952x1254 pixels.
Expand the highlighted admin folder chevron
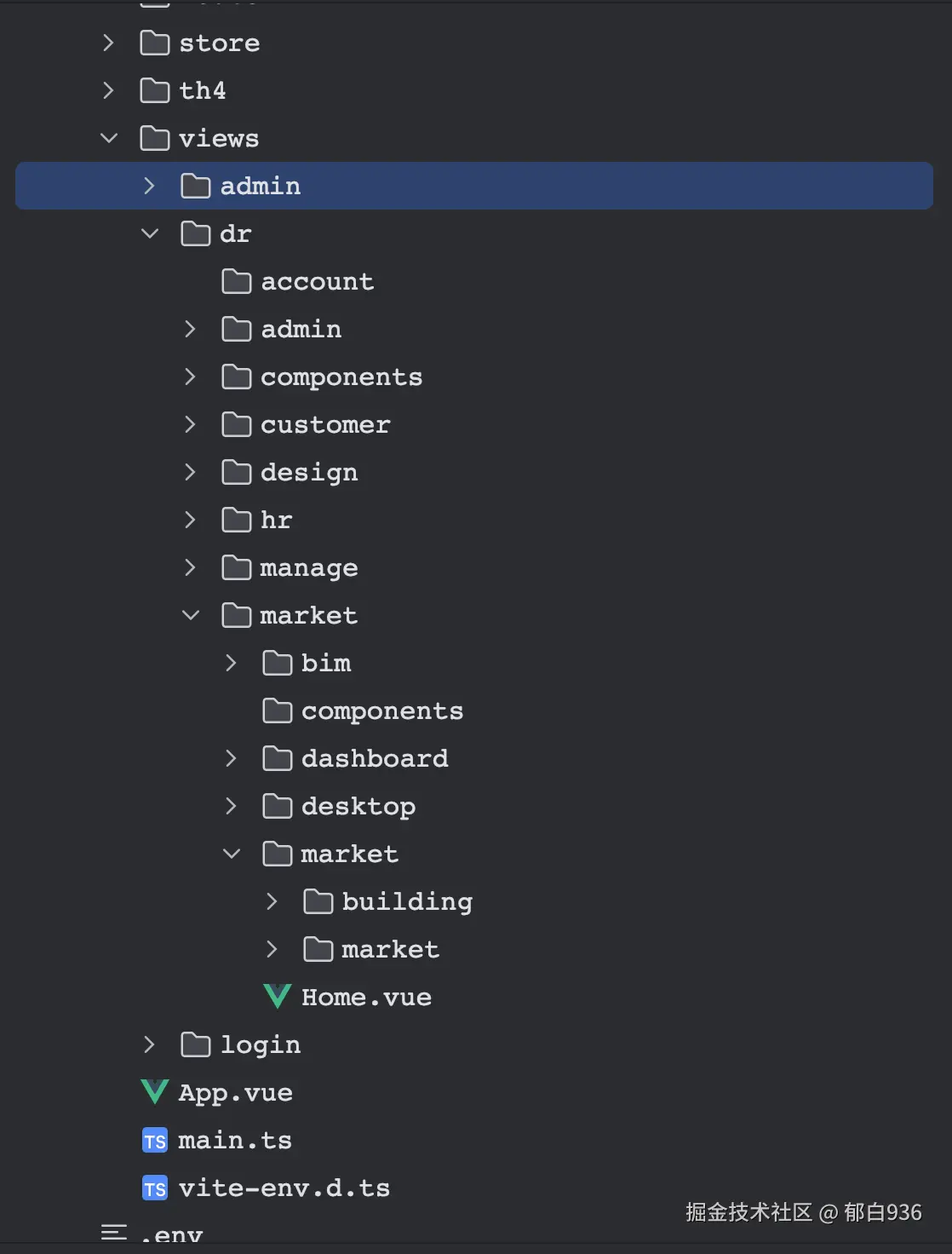(x=150, y=186)
